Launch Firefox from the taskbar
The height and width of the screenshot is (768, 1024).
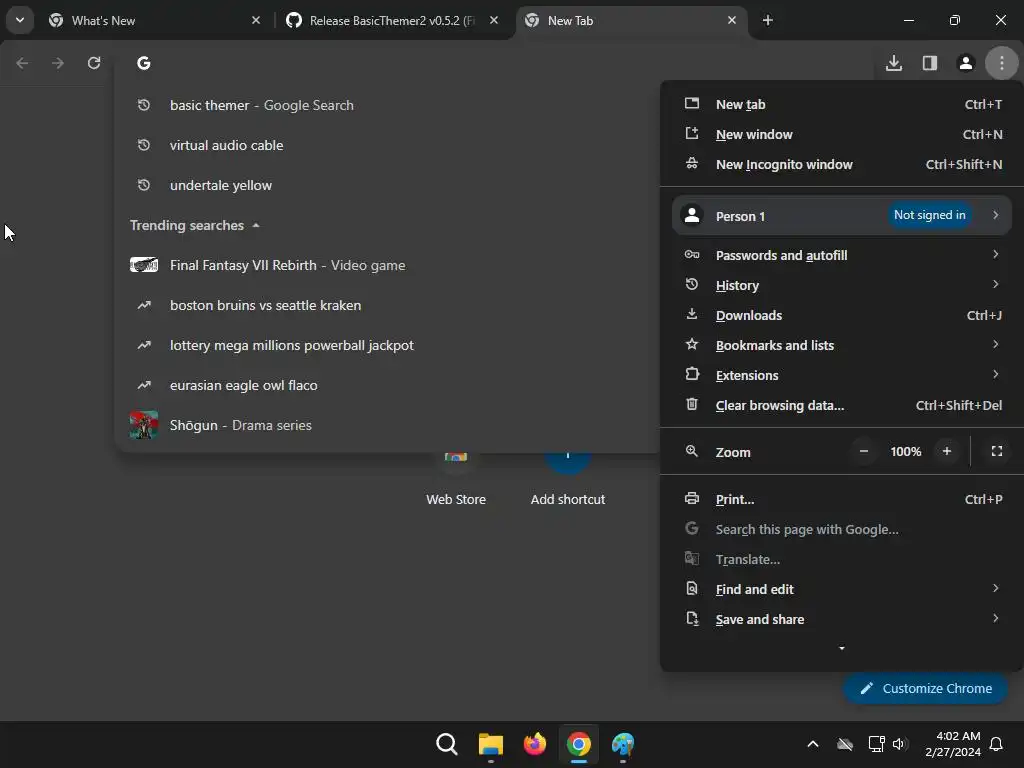(x=535, y=744)
